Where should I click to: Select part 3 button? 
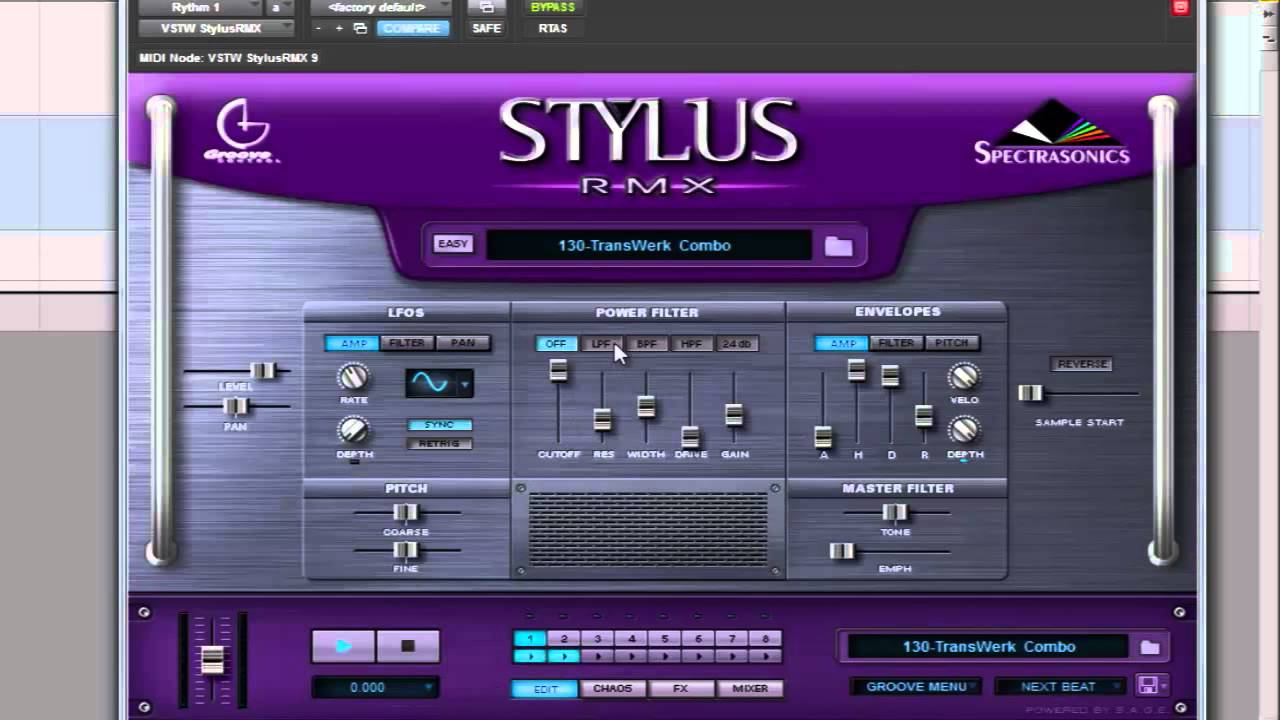tap(598, 639)
